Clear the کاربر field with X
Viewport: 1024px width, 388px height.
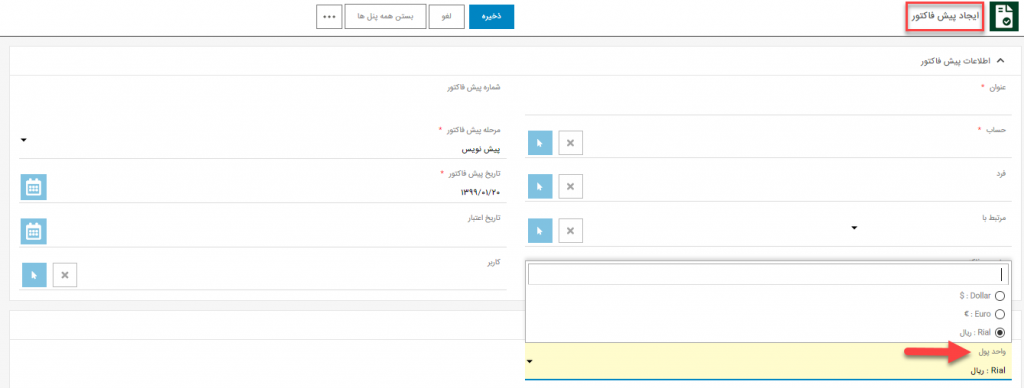(65, 275)
